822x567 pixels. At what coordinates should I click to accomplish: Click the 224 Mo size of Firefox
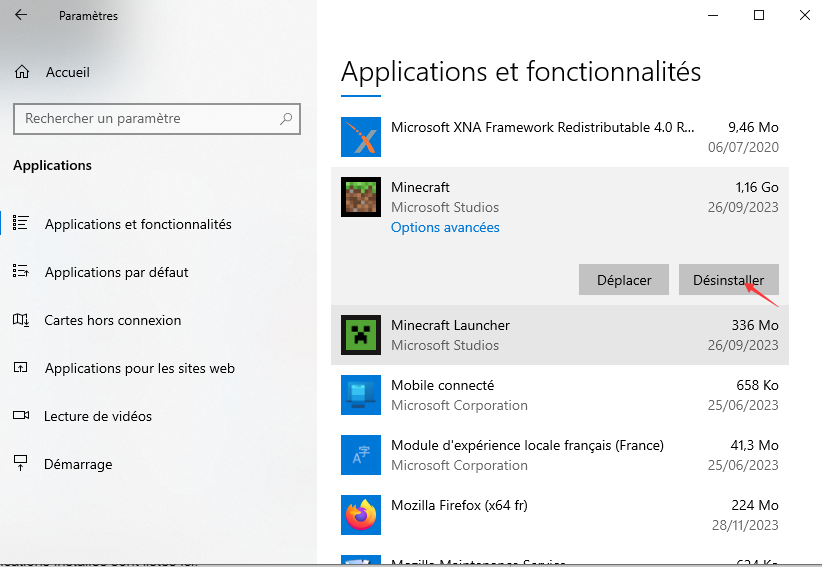click(x=755, y=505)
